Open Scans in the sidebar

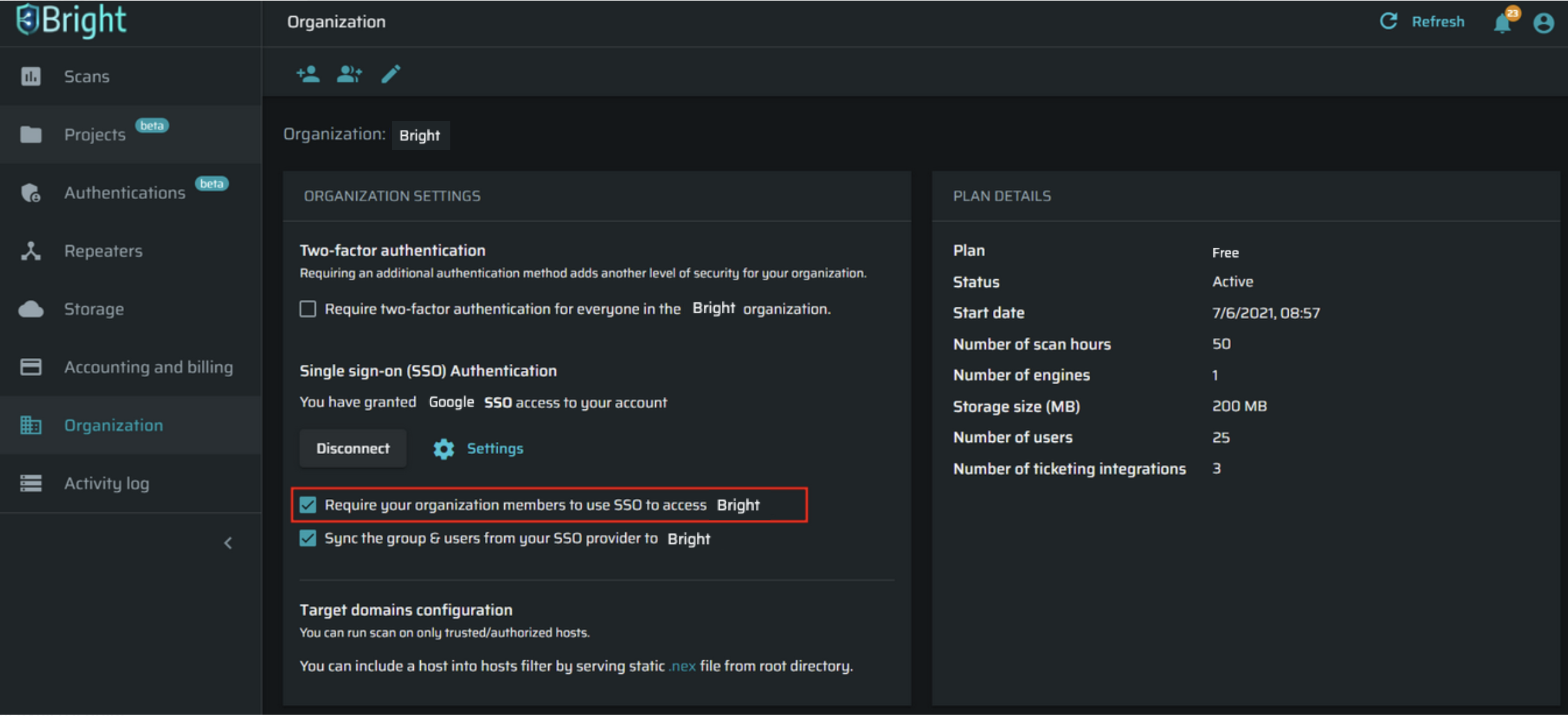pyautogui.click(x=86, y=77)
